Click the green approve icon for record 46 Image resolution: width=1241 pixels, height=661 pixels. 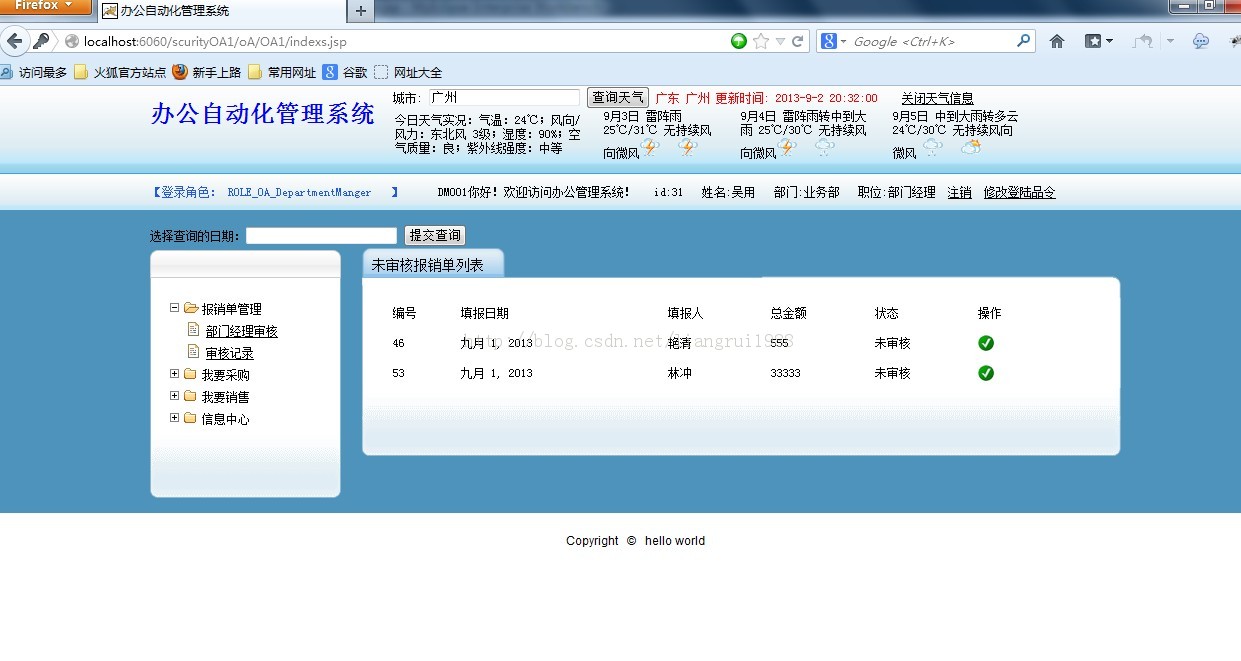(986, 342)
